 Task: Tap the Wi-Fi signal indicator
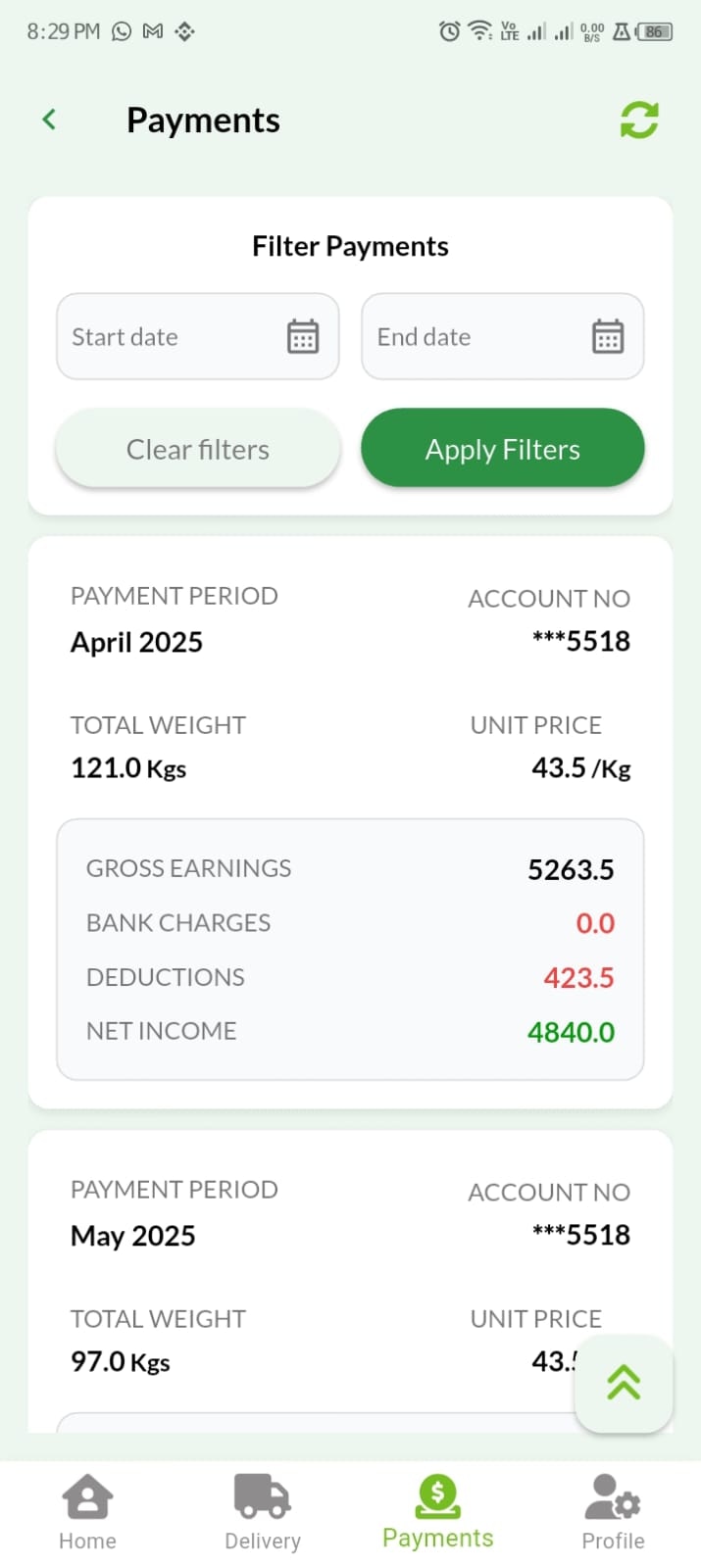pos(477,30)
